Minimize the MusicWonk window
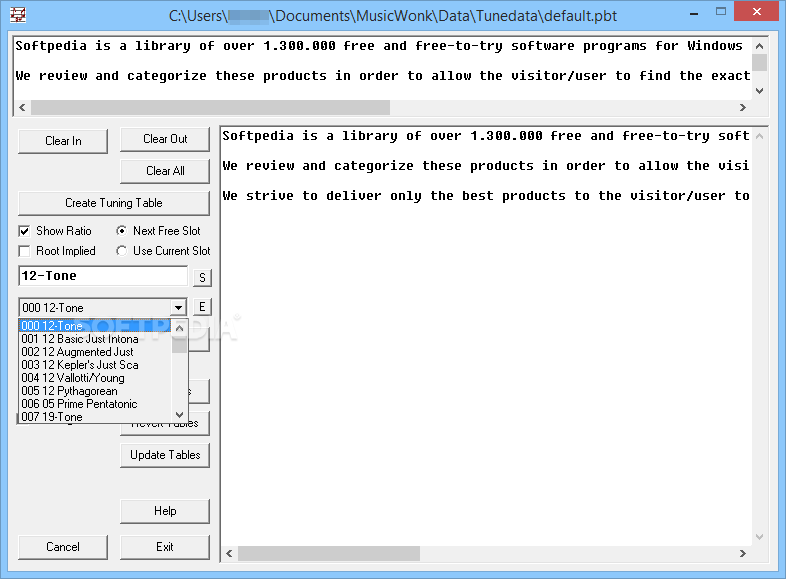Image resolution: width=786 pixels, height=579 pixels. point(694,13)
